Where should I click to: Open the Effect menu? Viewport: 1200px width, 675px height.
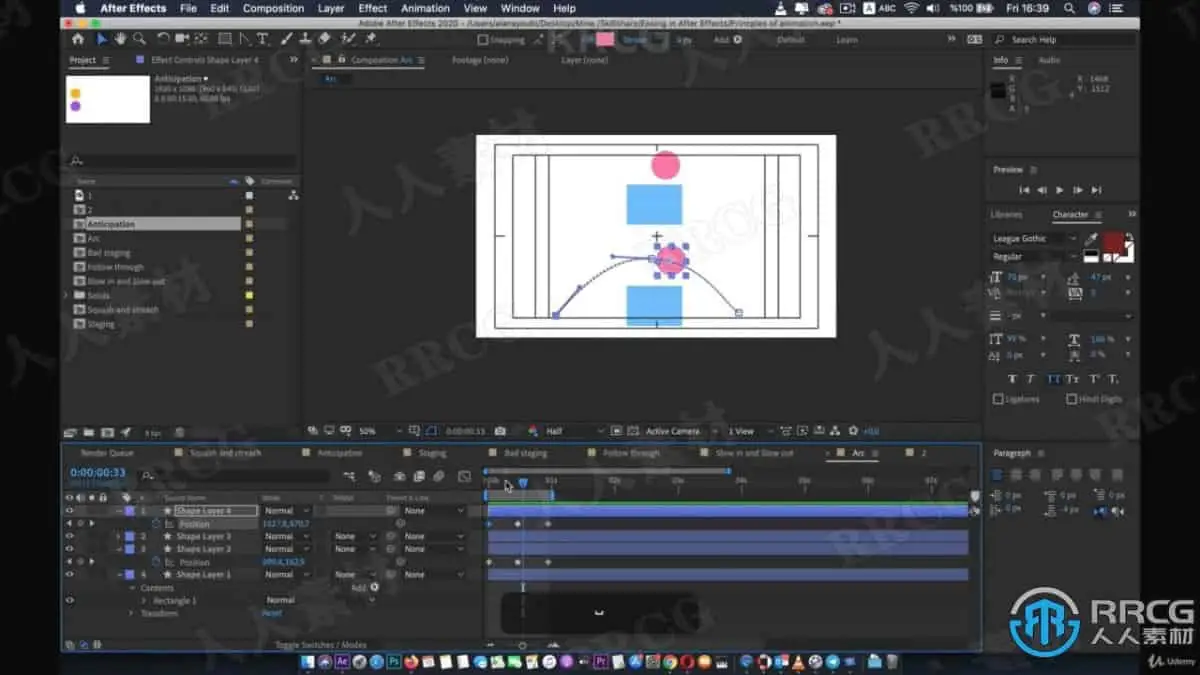(372, 8)
